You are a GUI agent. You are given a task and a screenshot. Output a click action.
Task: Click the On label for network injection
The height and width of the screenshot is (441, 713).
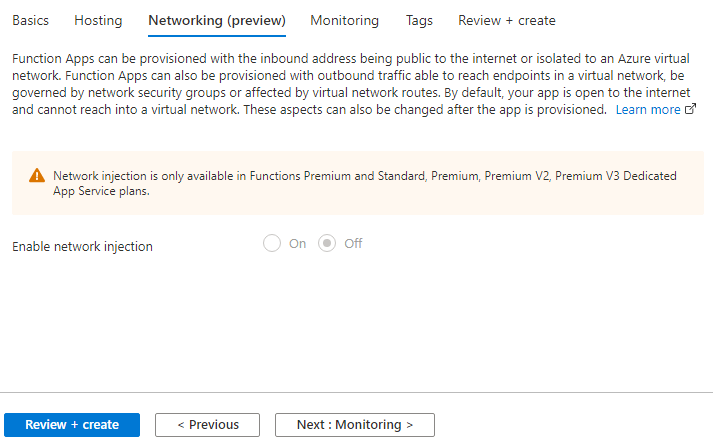pyautogui.click(x=297, y=244)
